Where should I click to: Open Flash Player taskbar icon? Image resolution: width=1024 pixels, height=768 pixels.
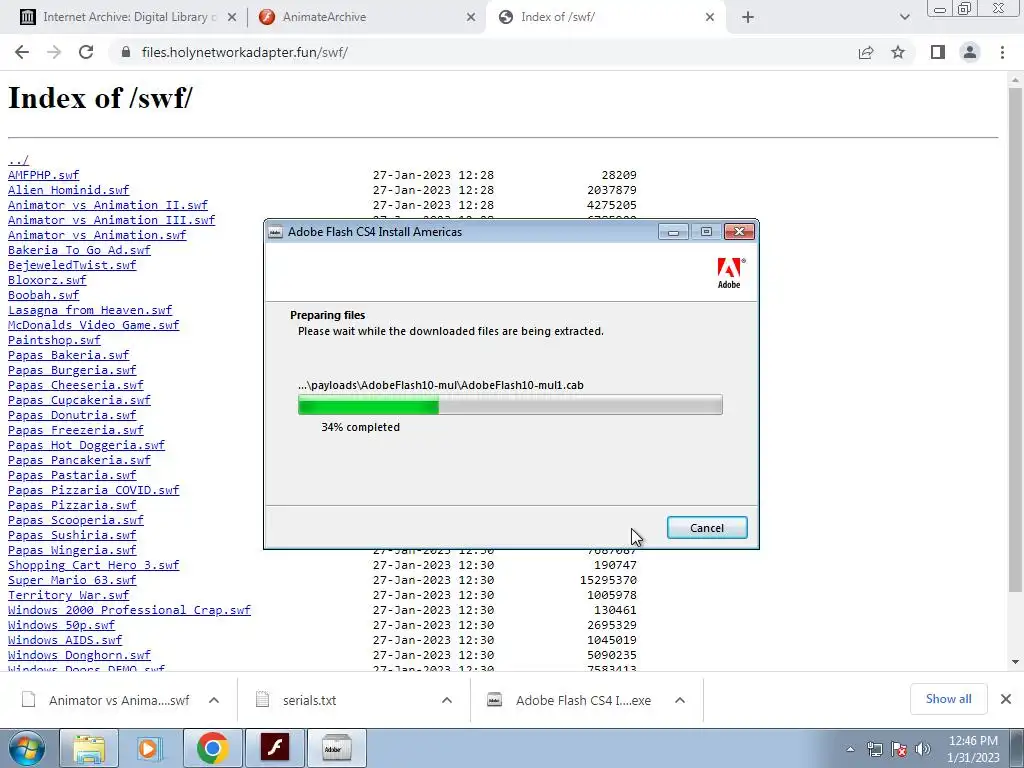(x=275, y=748)
